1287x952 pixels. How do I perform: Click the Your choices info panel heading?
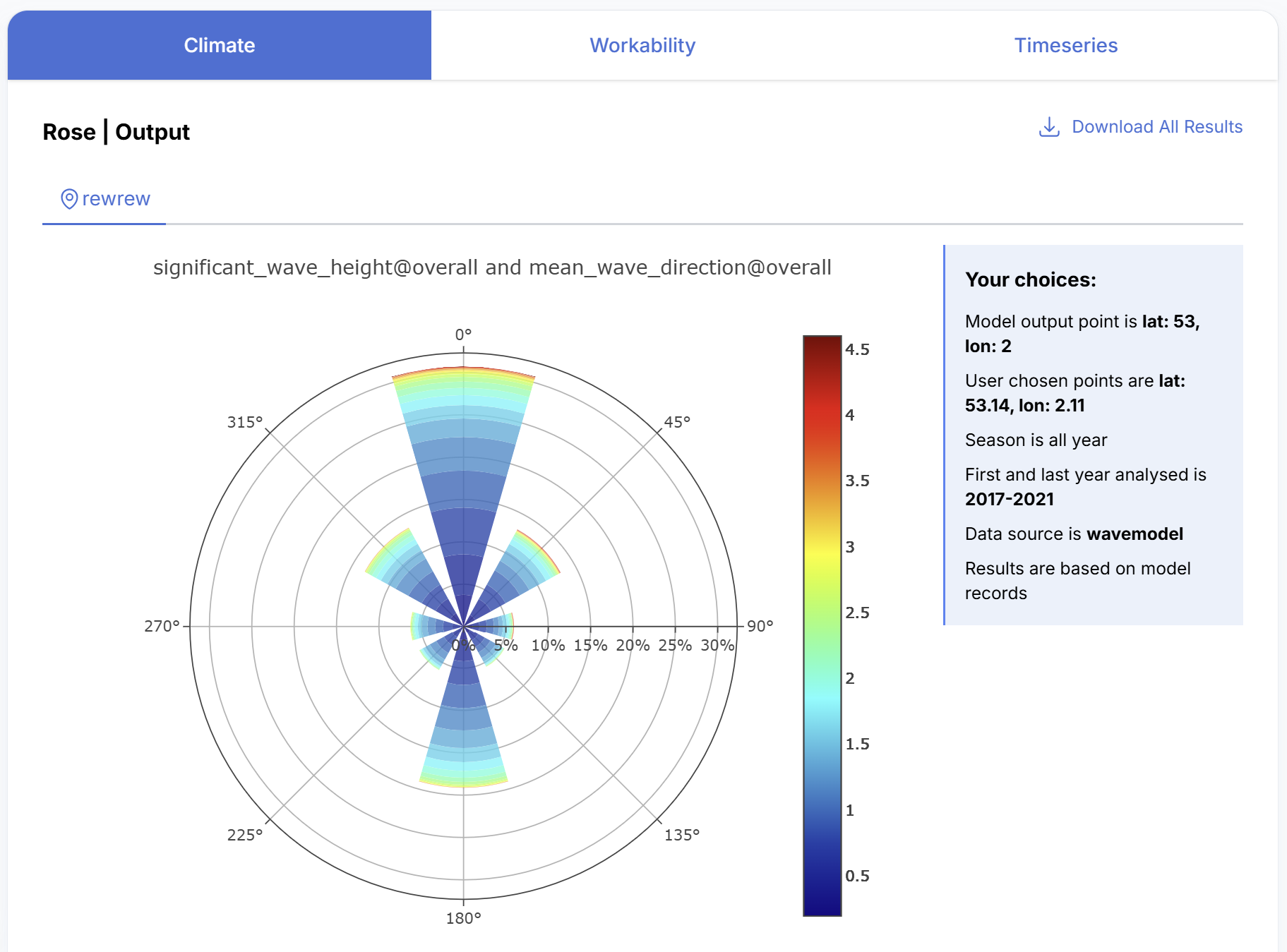(x=1031, y=279)
